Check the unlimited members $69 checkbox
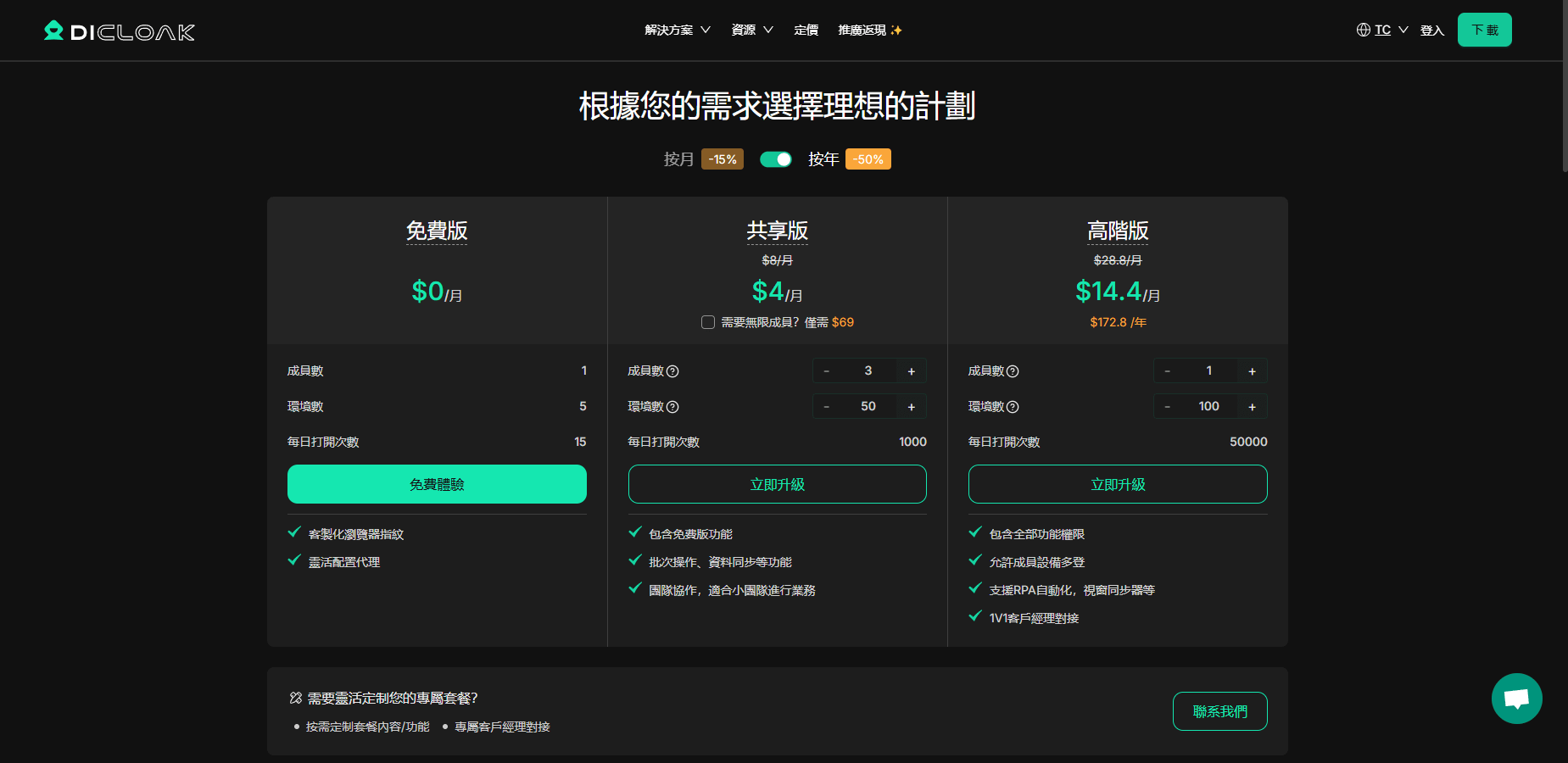Image resolution: width=1568 pixels, height=763 pixels. tap(708, 322)
